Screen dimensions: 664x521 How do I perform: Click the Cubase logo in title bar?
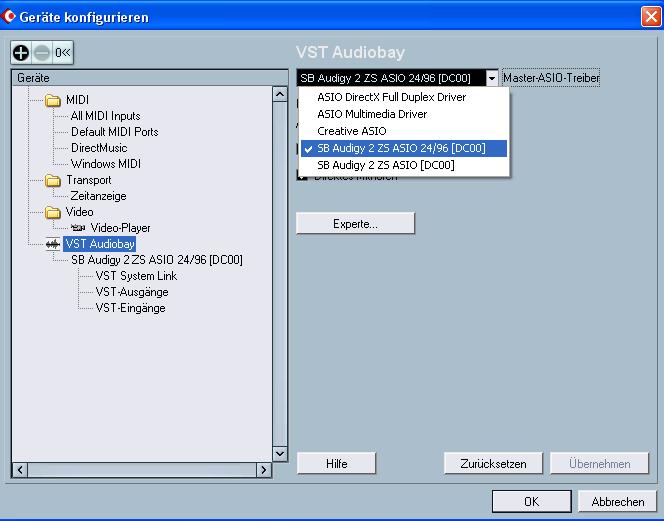pyautogui.click(x=8, y=16)
